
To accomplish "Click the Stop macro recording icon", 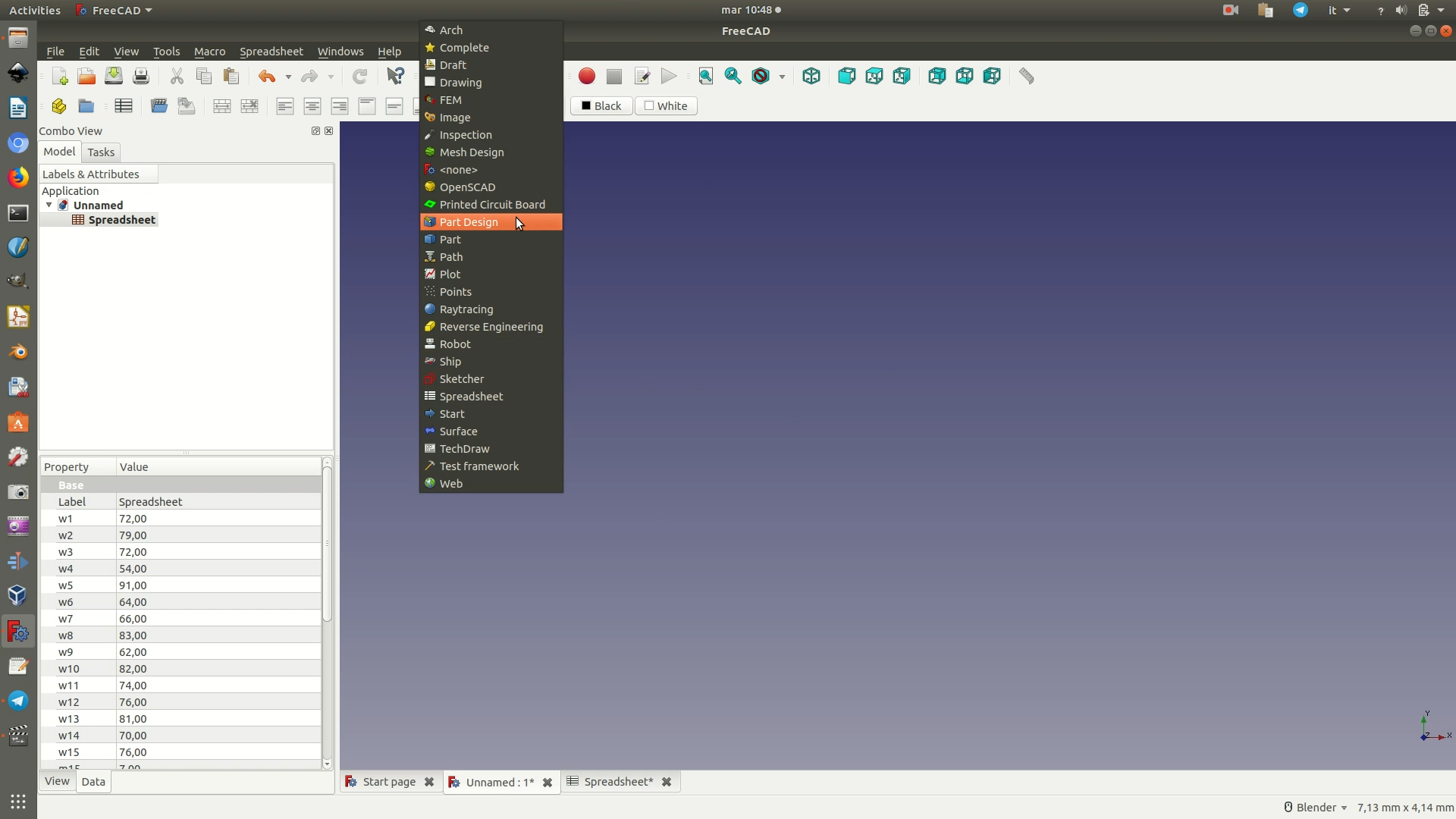I will 614,76.
